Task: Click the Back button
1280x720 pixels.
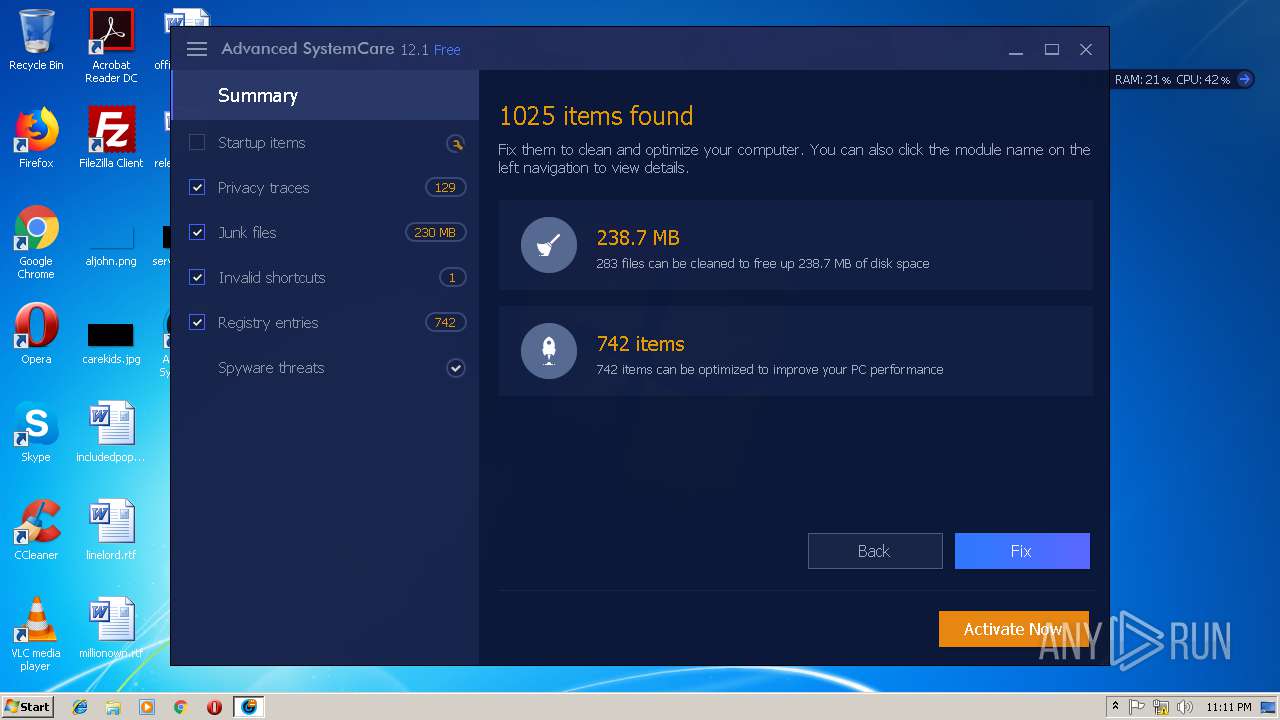Action: 875,551
